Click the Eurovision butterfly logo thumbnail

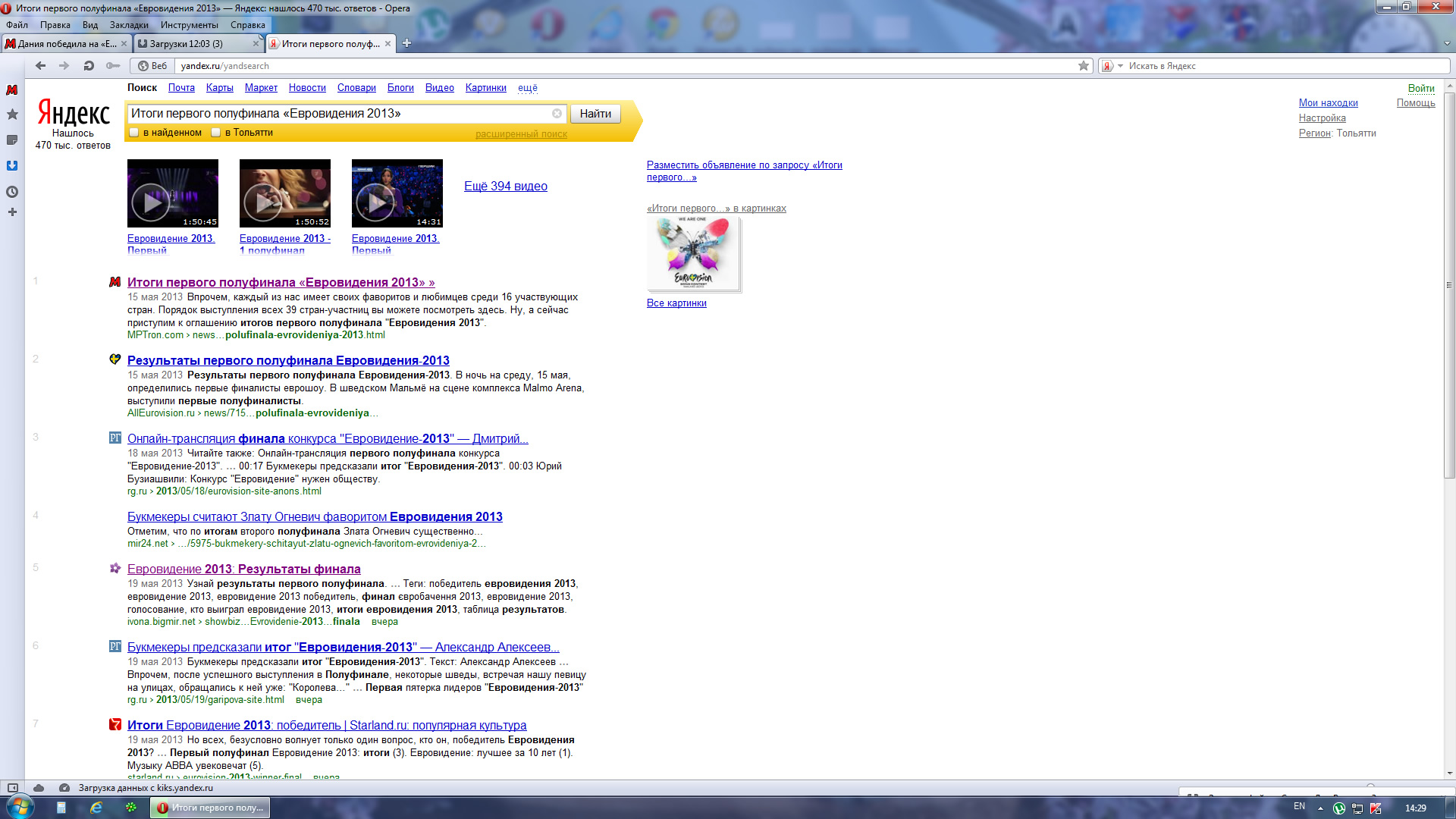click(x=693, y=253)
